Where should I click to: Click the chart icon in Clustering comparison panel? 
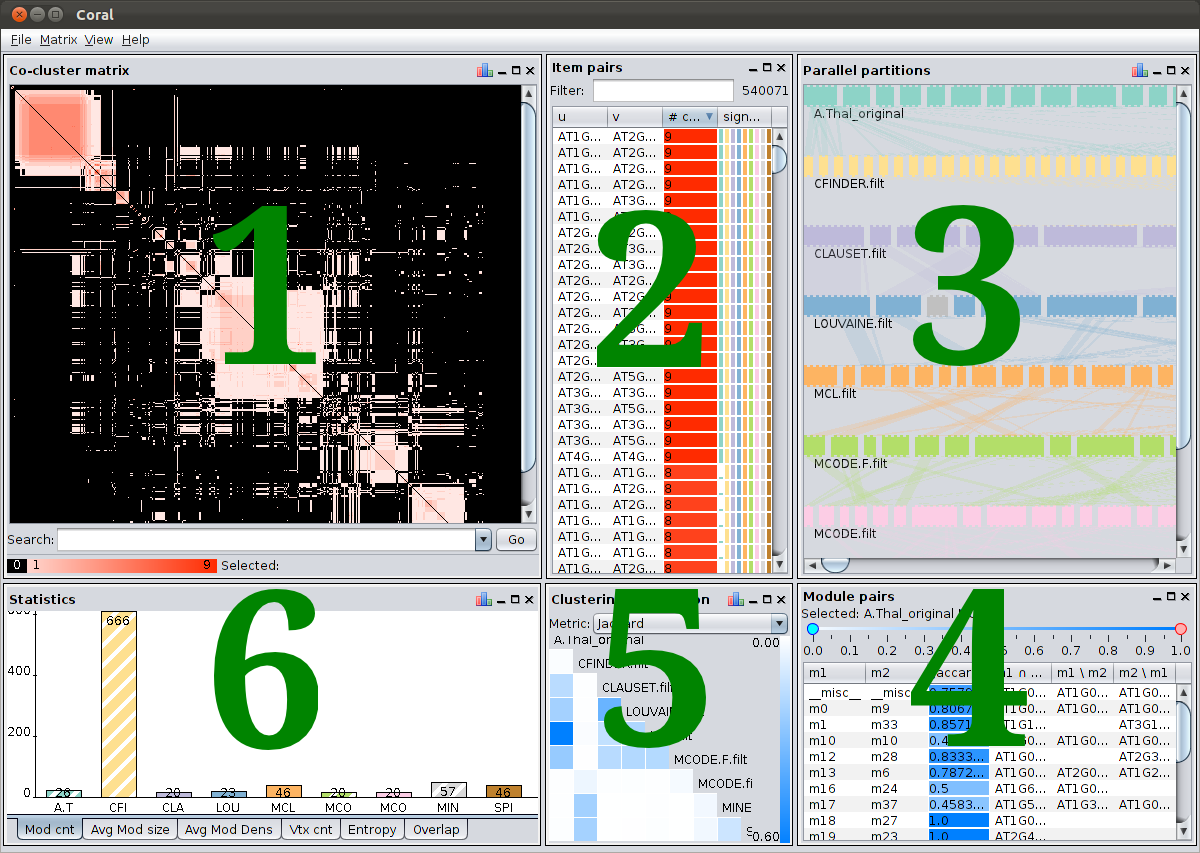pos(736,599)
